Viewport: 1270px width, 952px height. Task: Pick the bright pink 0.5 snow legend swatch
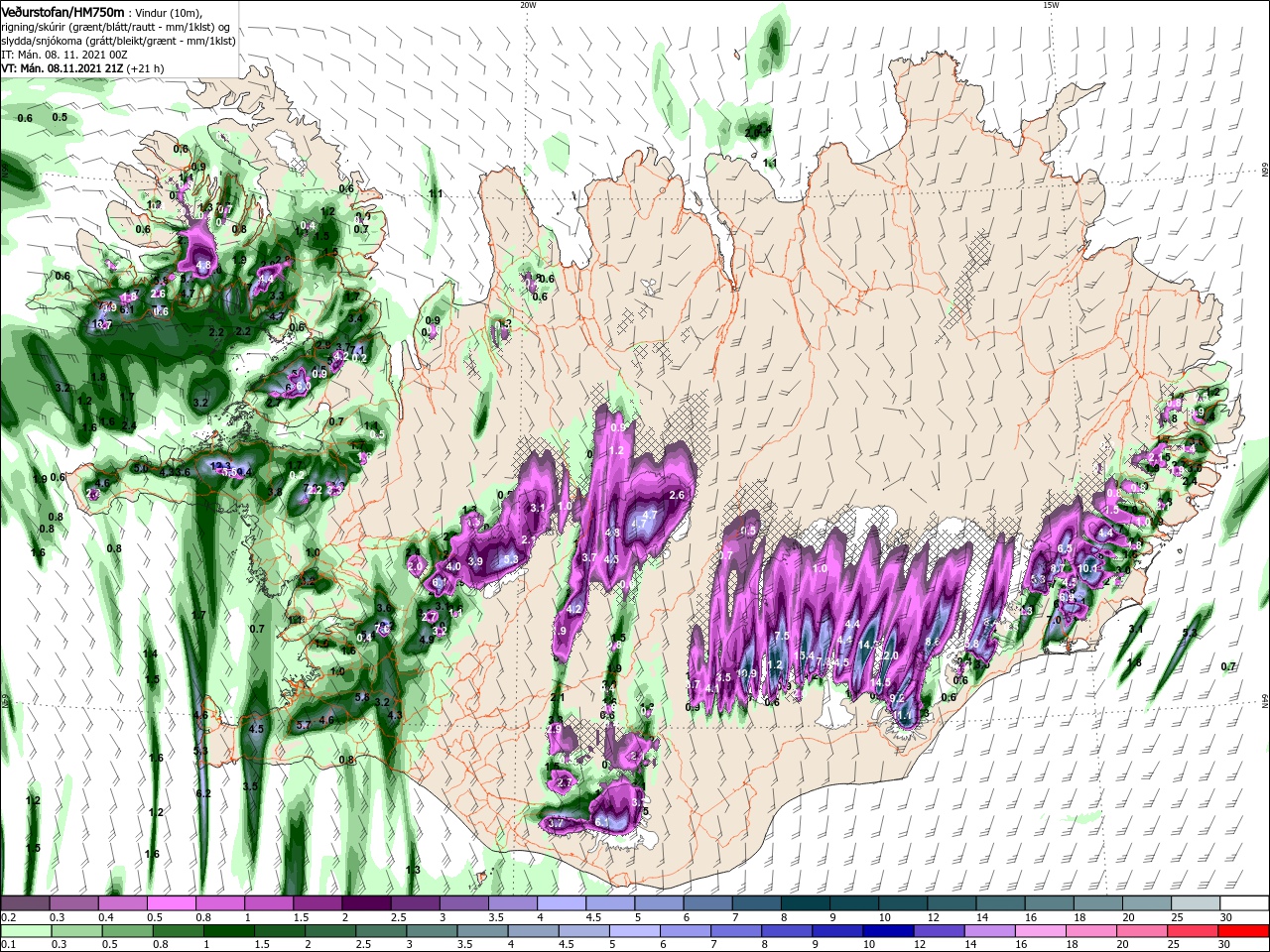171,902
